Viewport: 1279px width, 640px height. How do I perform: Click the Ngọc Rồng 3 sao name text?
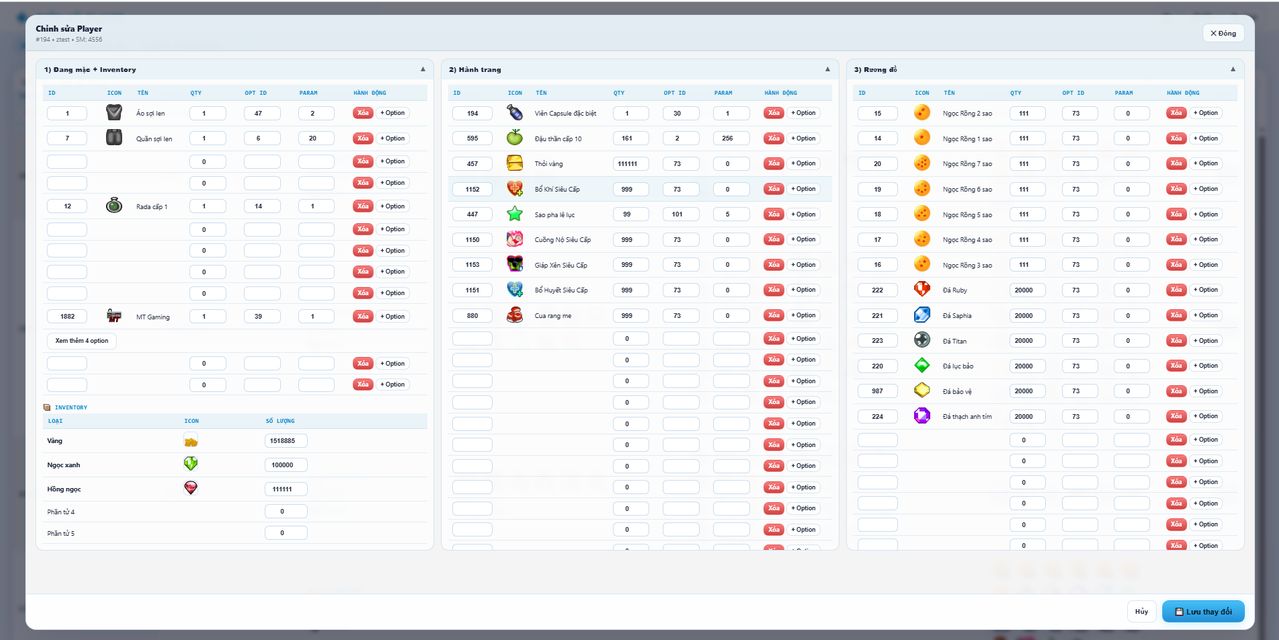(x=968, y=265)
